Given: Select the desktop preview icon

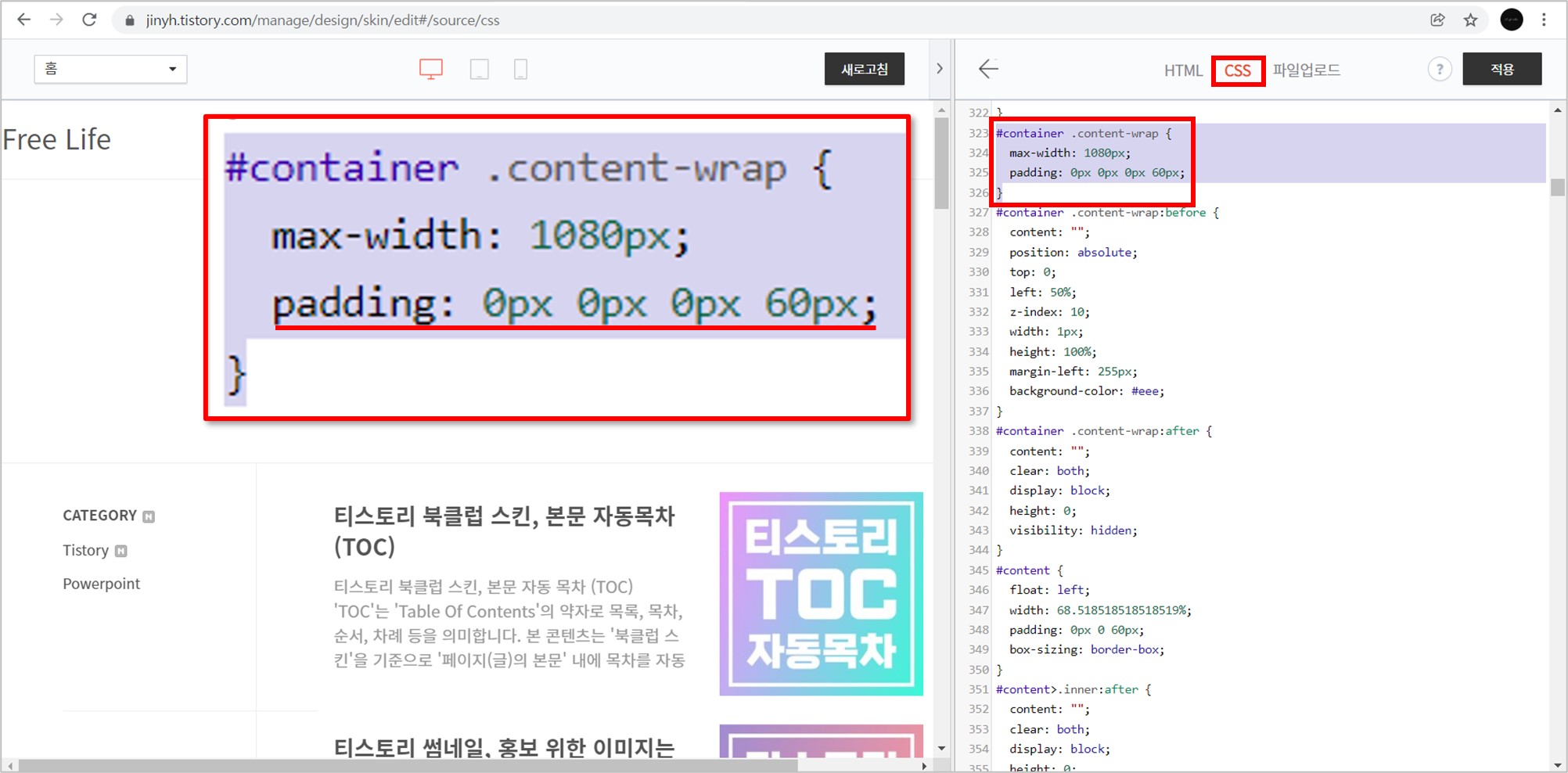Looking at the screenshot, I should coord(431,69).
